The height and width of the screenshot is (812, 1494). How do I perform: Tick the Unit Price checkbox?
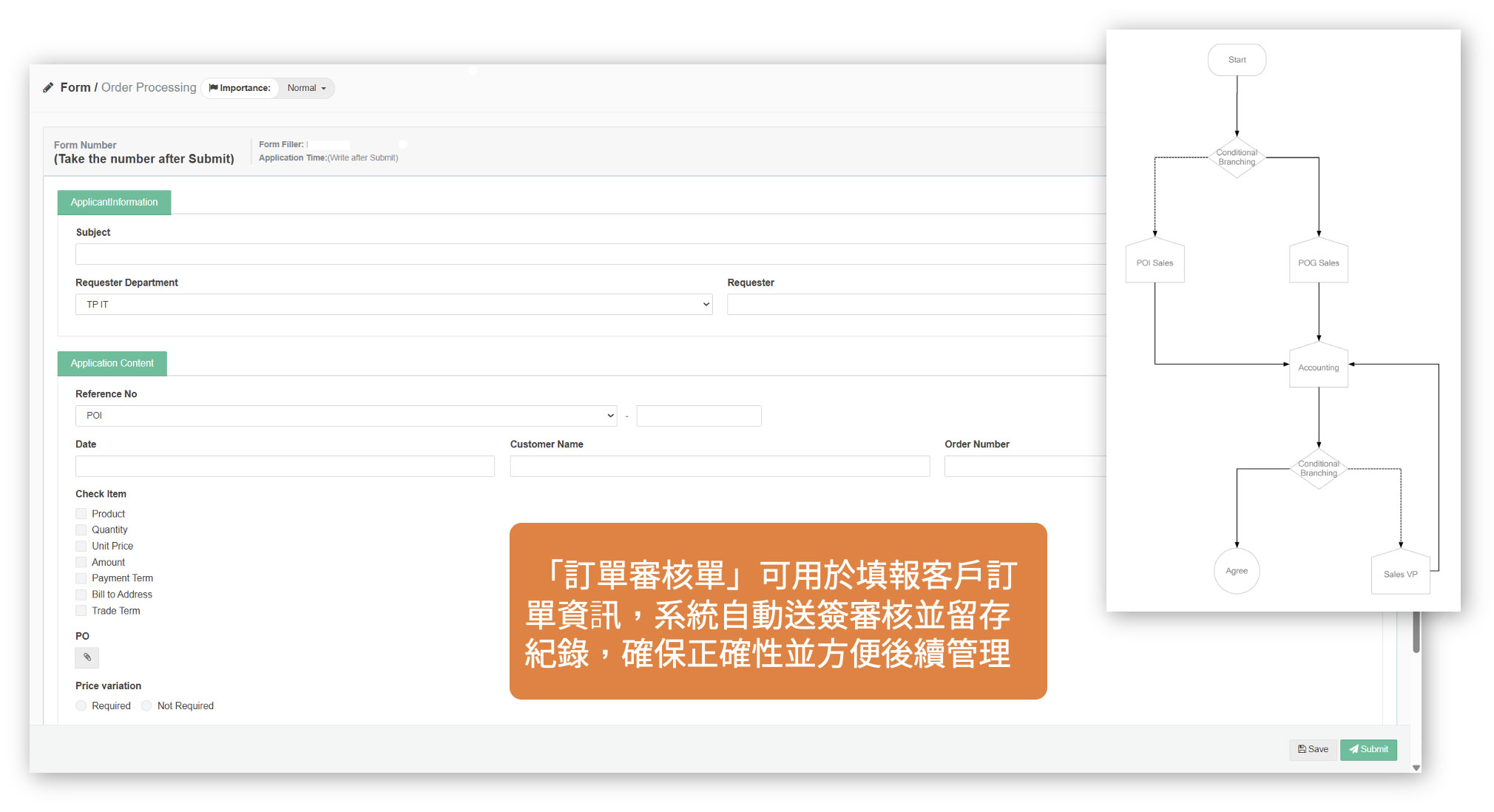[x=81, y=547]
